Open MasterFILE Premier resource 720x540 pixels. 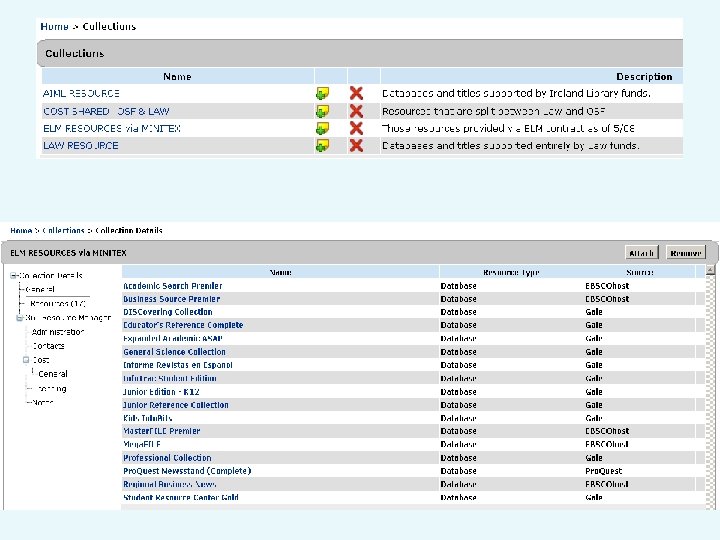coord(162,431)
